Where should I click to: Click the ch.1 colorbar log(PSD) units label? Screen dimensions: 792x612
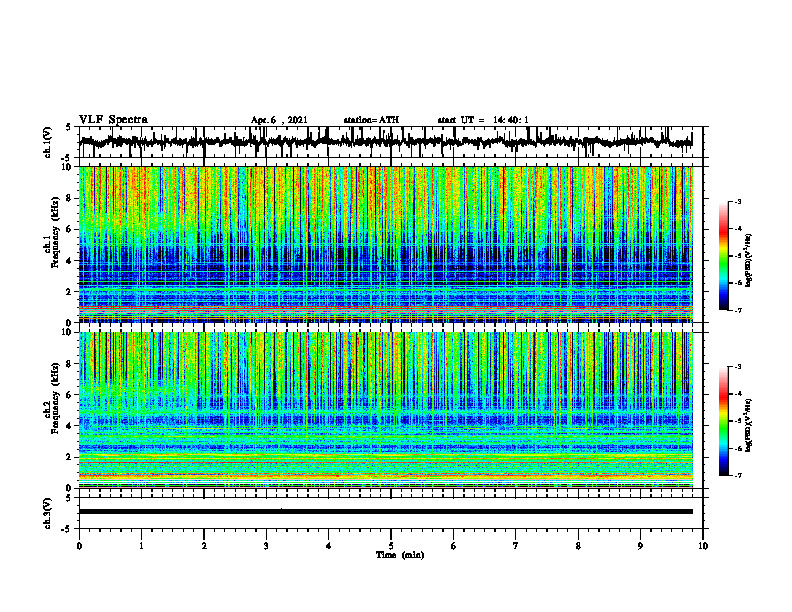[x=749, y=260]
